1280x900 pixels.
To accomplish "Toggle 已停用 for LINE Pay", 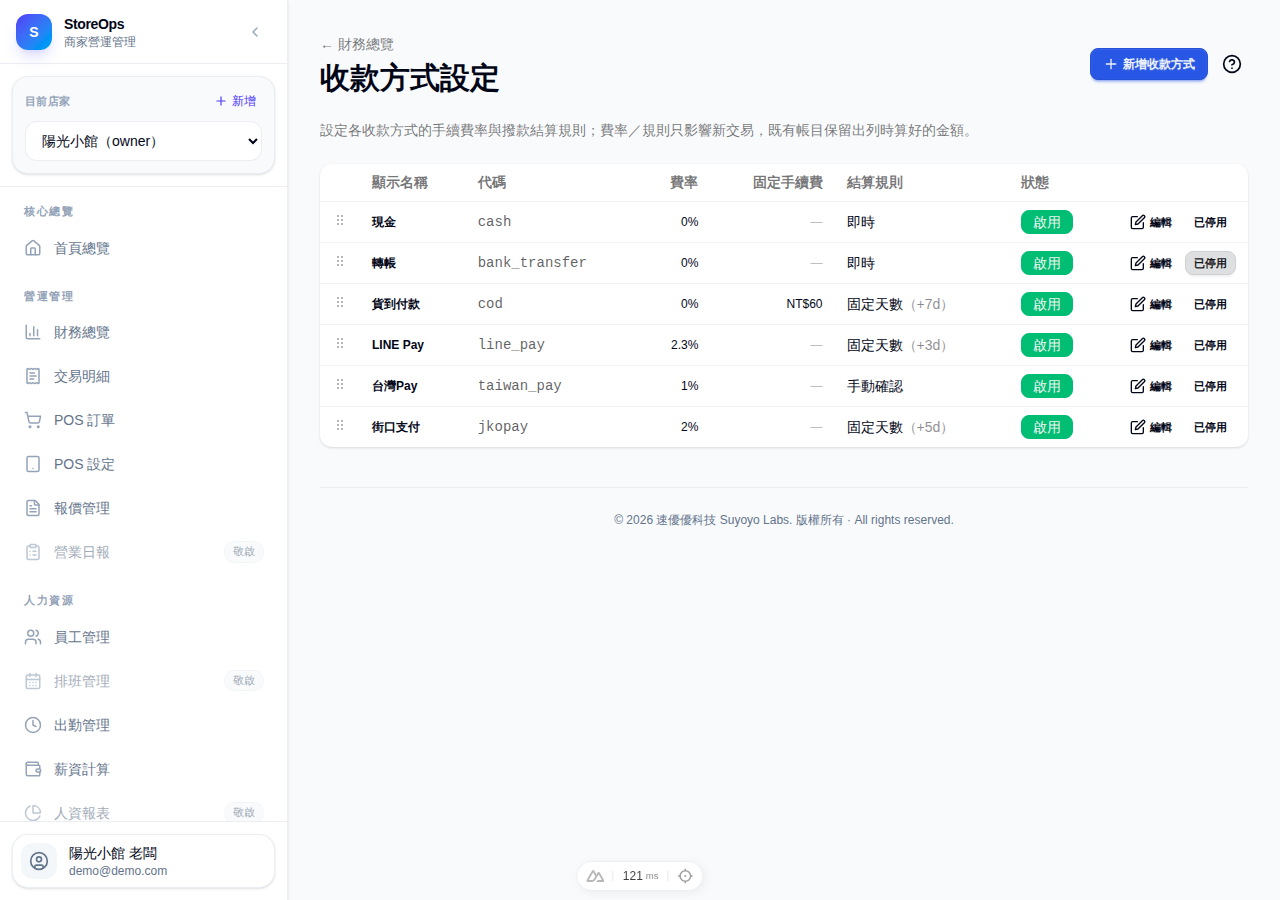I will pos(1210,345).
